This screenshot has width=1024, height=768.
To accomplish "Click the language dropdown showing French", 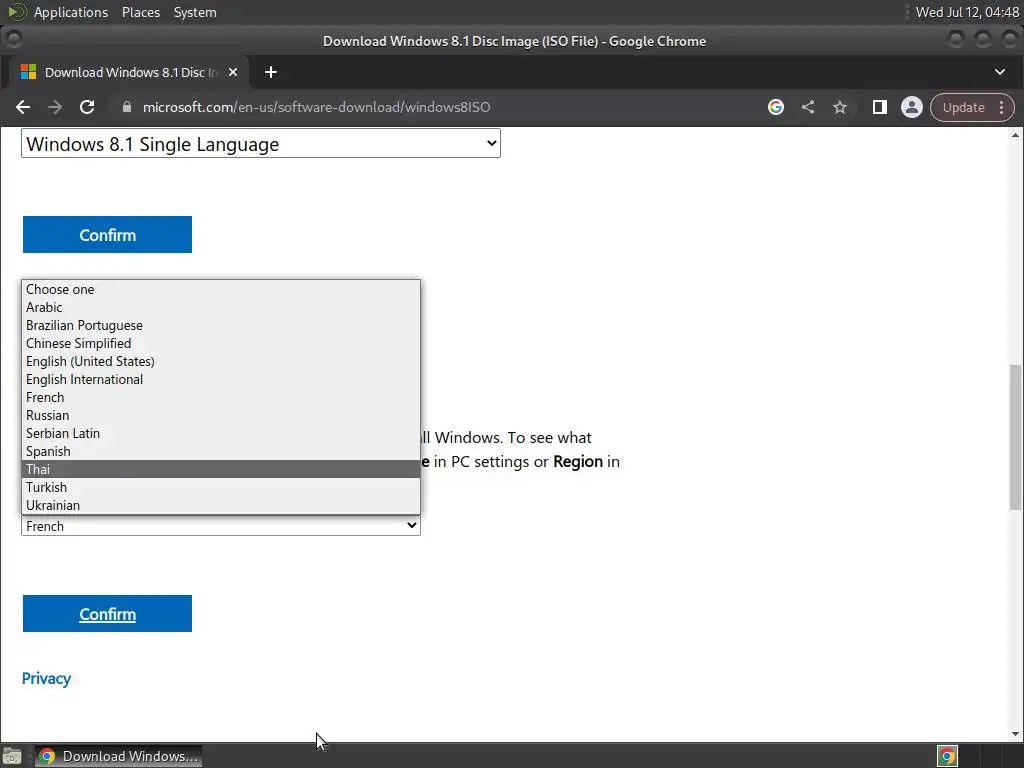I will (221, 526).
